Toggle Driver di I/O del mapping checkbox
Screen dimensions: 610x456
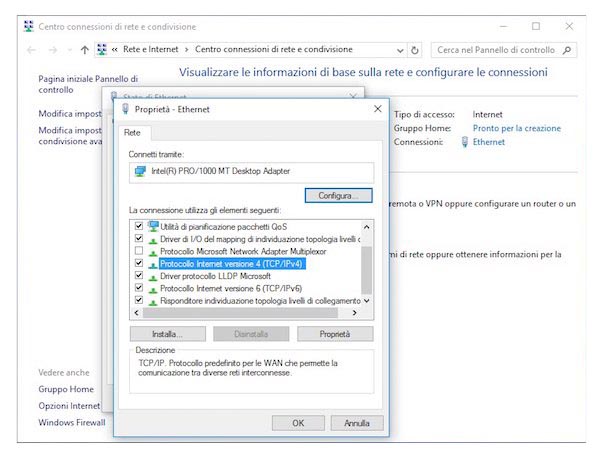pyautogui.click(x=138, y=238)
